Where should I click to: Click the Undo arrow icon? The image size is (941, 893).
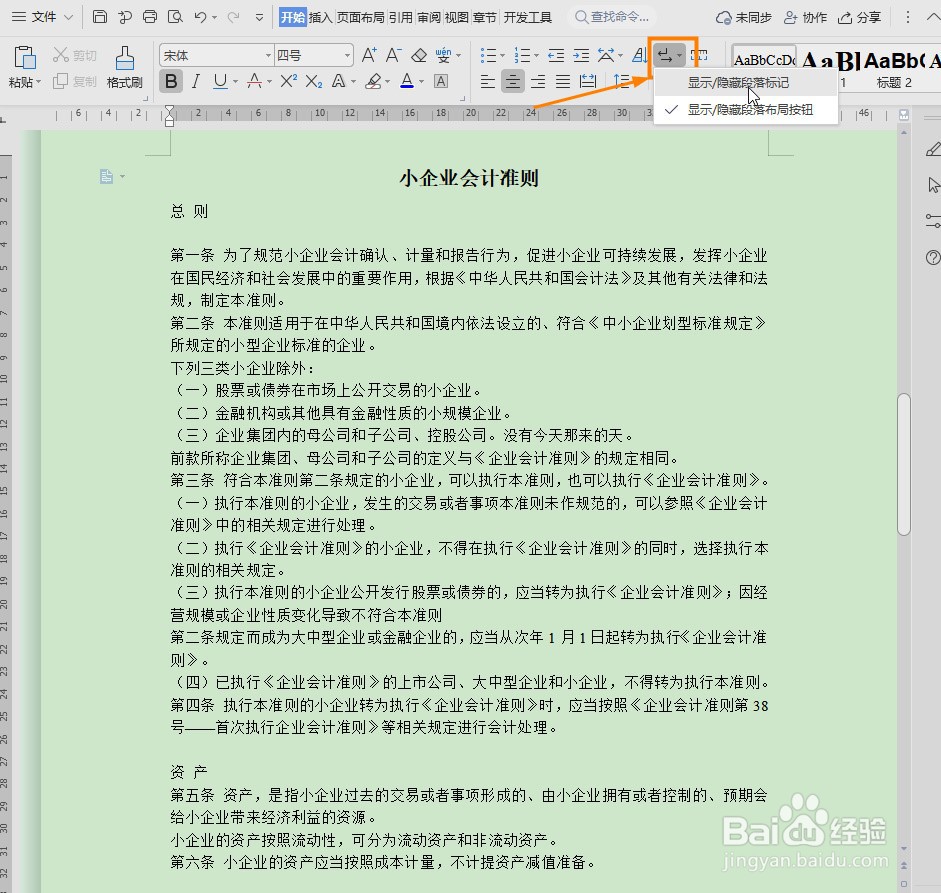click(200, 17)
